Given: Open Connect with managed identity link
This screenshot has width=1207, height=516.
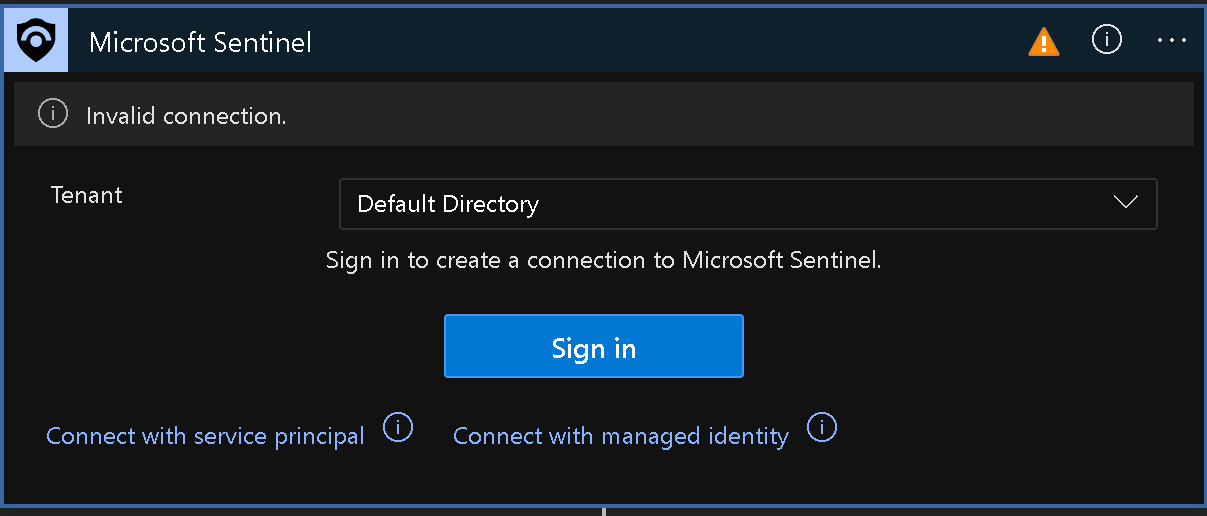Looking at the screenshot, I should click(x=621, y=436).
